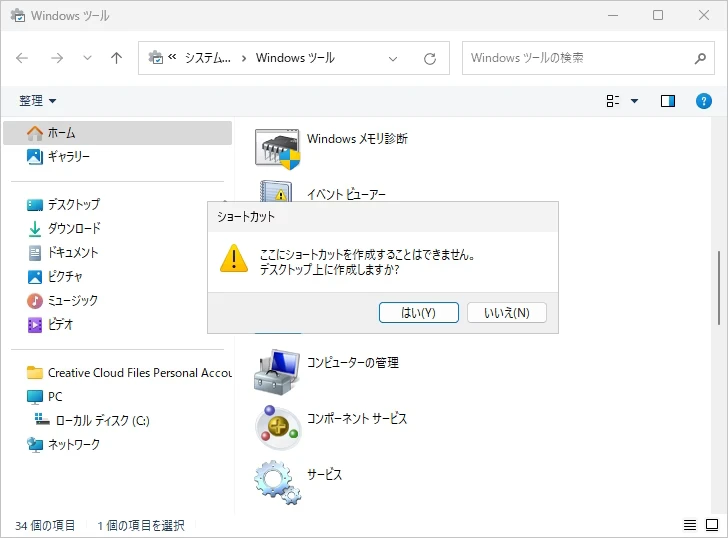The width and height of the screenshot is (728, 538).
Task: Click はい(Y) in the shortcut dialog
Action: (x=418, y=313)
